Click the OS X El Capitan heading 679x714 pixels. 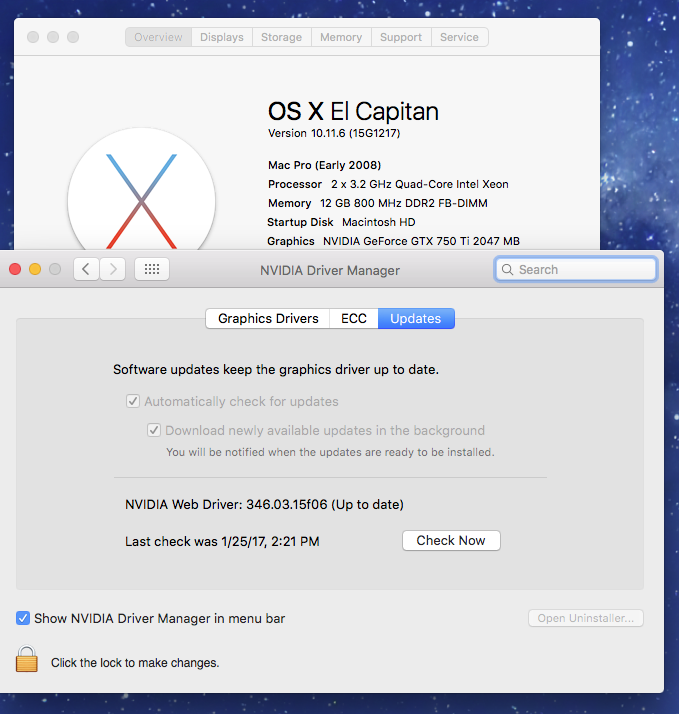353,112
